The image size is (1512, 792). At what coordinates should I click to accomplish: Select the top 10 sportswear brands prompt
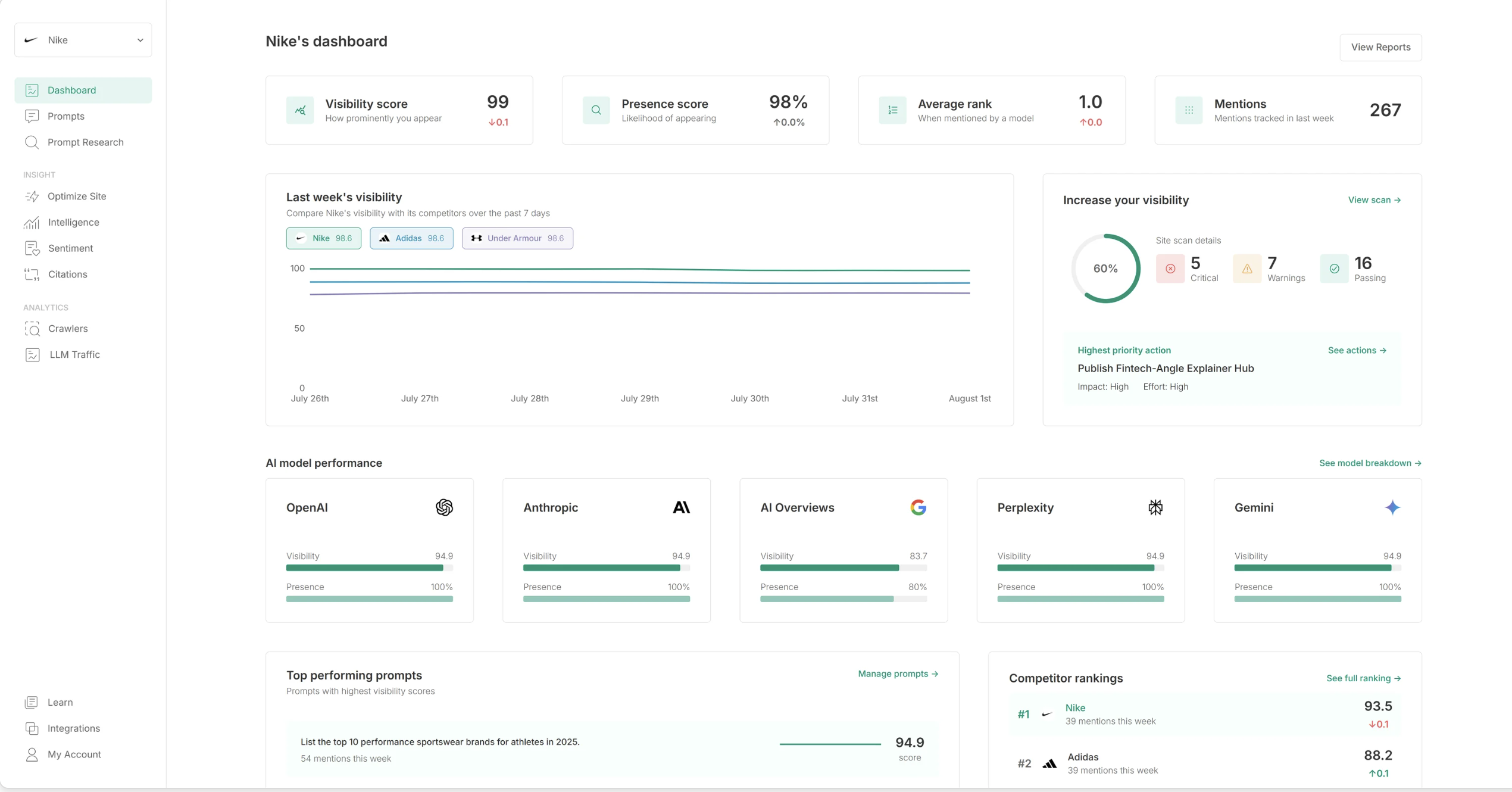pyautogui.click(x=440, y=742)
